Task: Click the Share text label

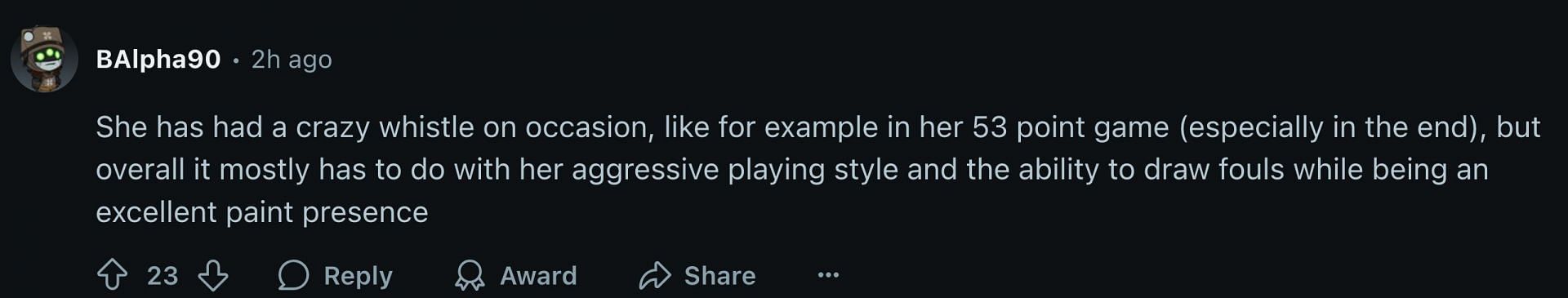Action: pyautogui.click(x=719, y=276)
